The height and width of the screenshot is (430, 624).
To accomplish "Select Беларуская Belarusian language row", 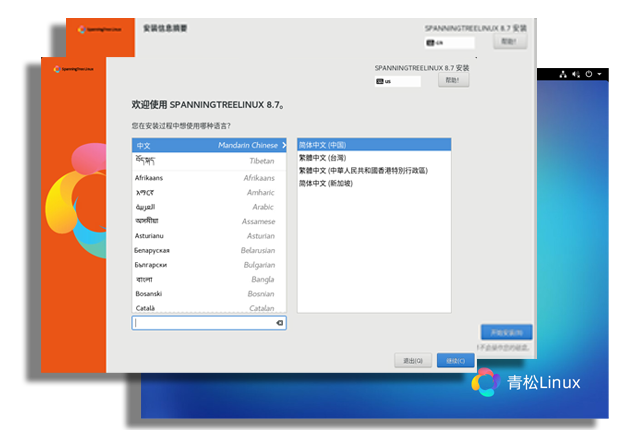I will pyautogui.click(x=209, y=250).
